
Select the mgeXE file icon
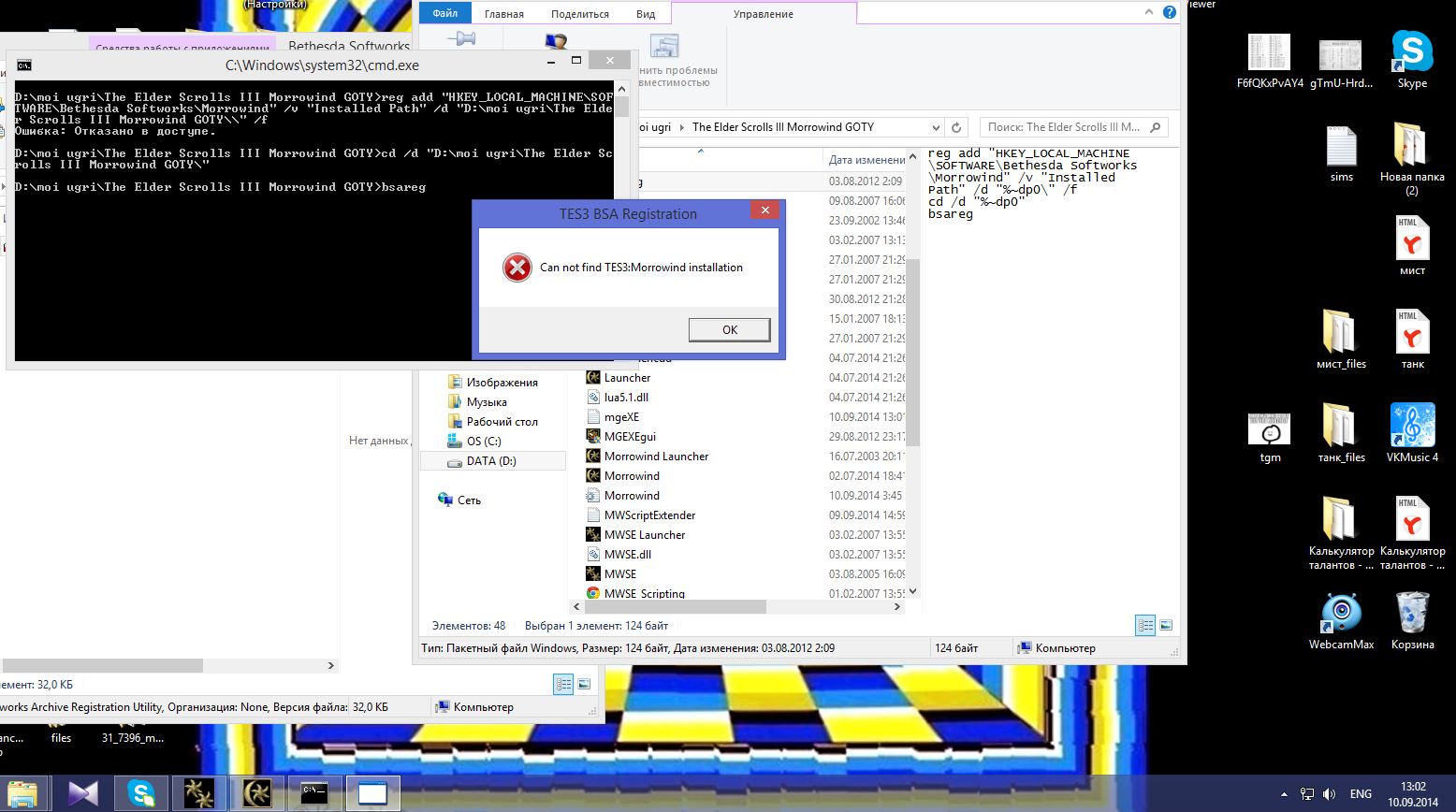point(592,417)
